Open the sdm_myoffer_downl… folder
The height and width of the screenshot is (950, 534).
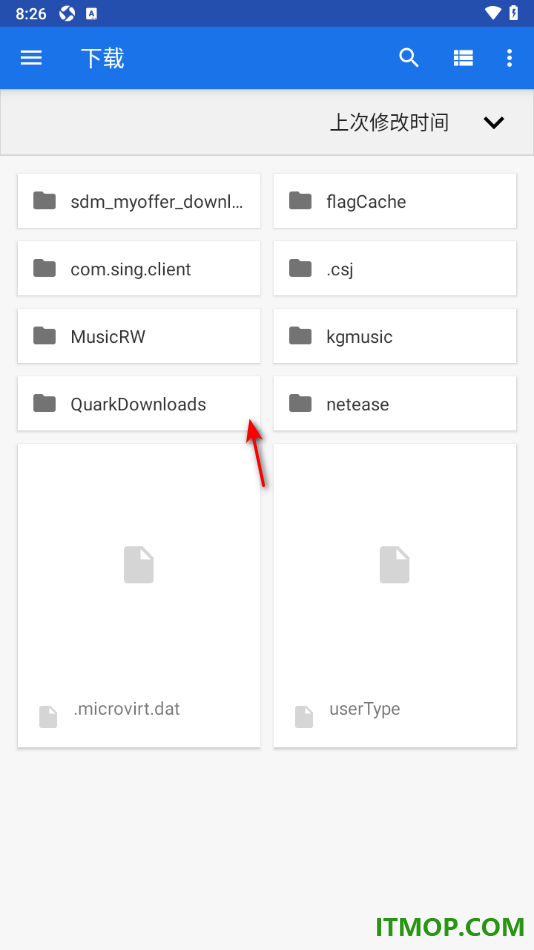click(139, 201)
